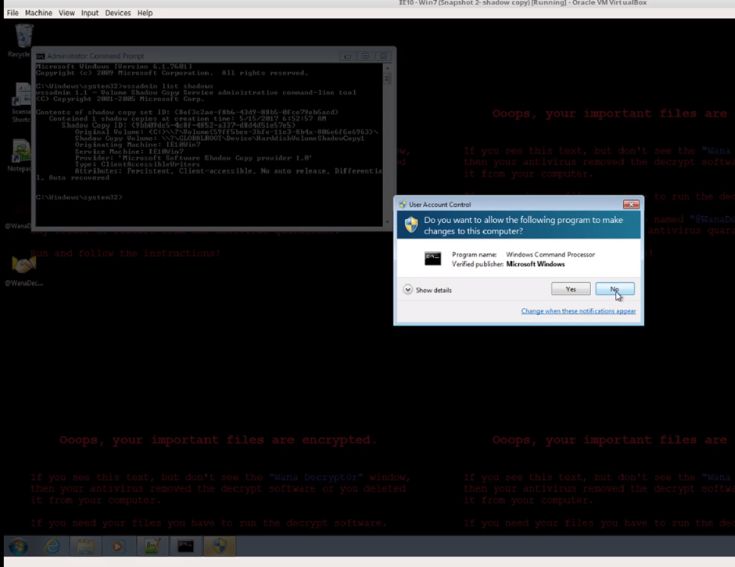
Task: Switch to Command Prompt taskbar button
Action: coord(186,546)
